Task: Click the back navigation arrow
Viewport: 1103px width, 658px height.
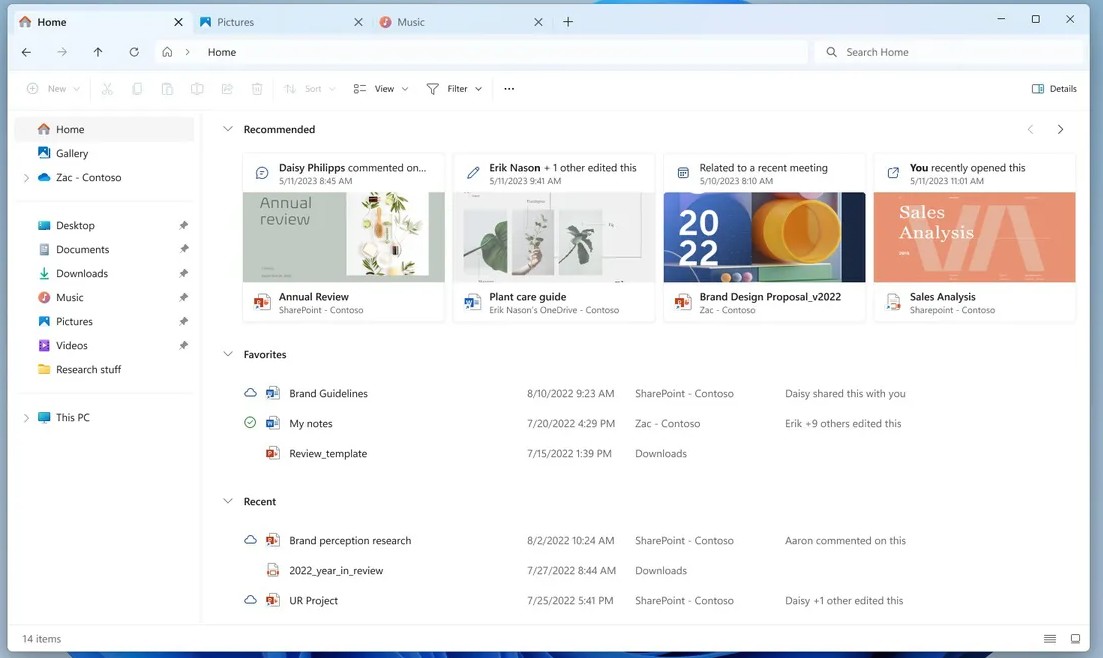Action: tap(27, 52)
